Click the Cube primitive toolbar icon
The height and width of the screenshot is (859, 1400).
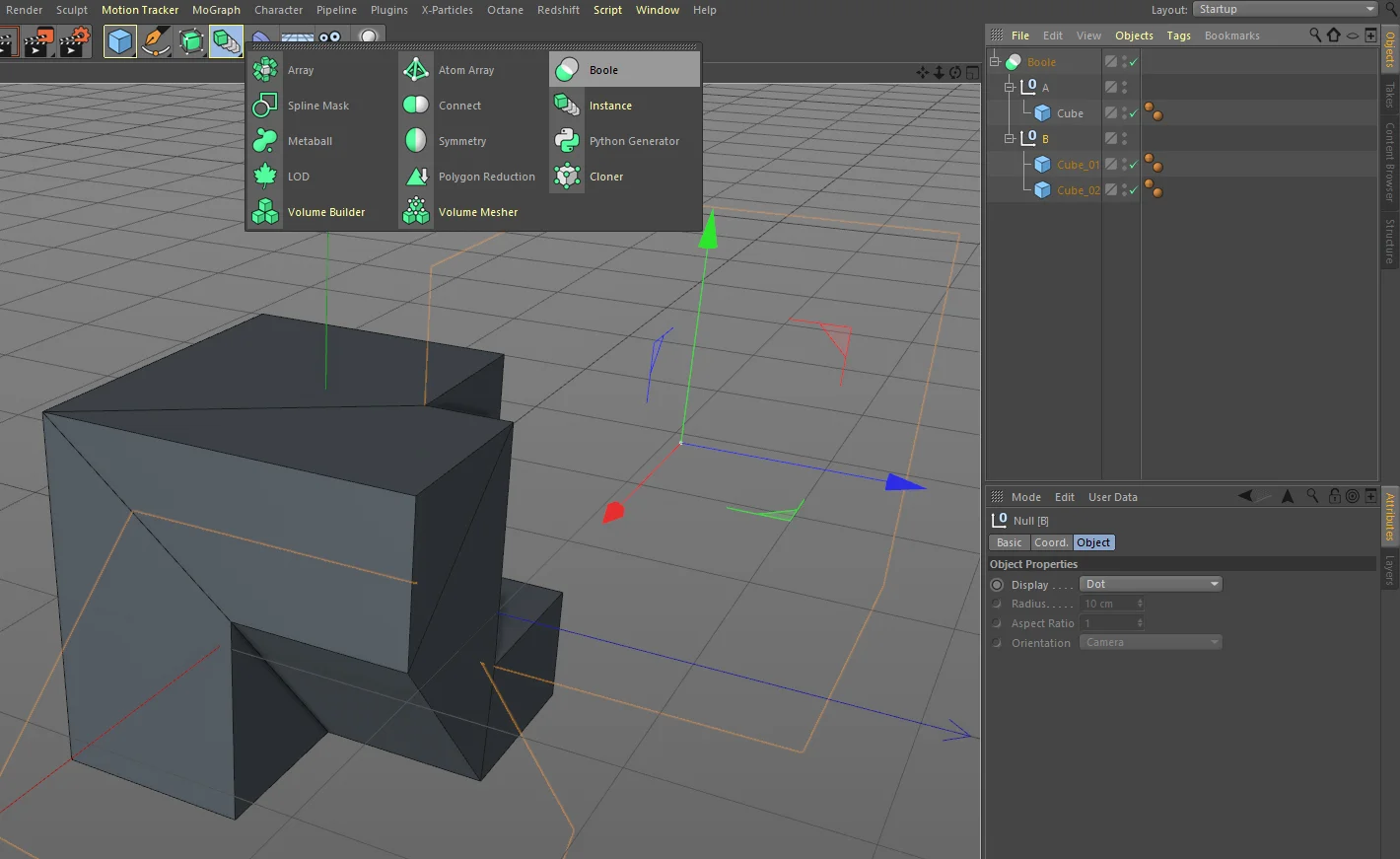click(x=120, y=41)
